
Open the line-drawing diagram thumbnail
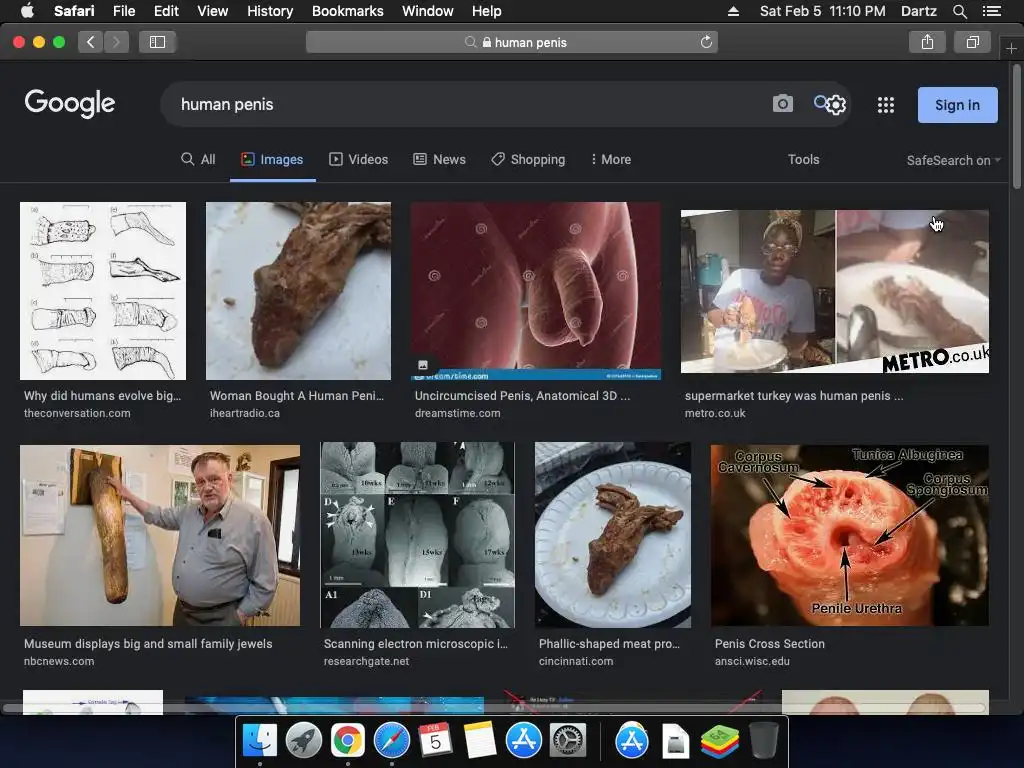103,291
